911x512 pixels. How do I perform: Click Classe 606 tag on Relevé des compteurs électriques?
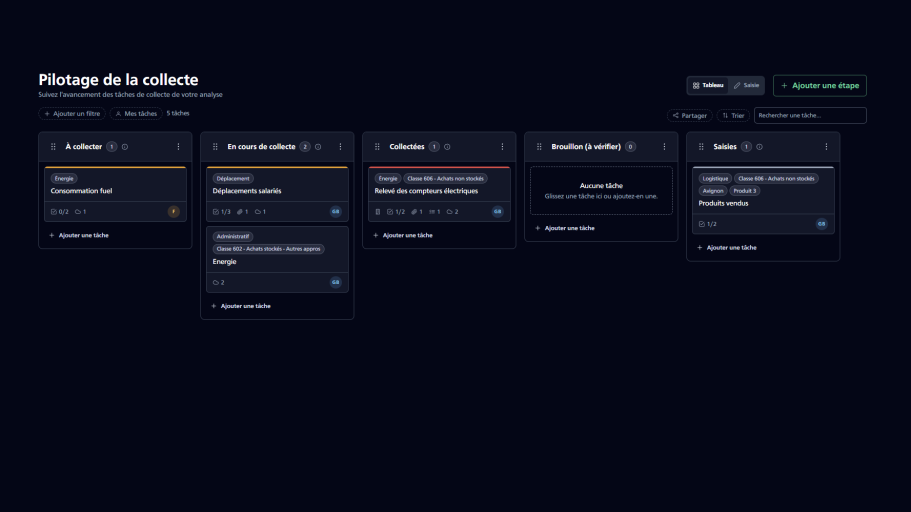tap(446, 179)
